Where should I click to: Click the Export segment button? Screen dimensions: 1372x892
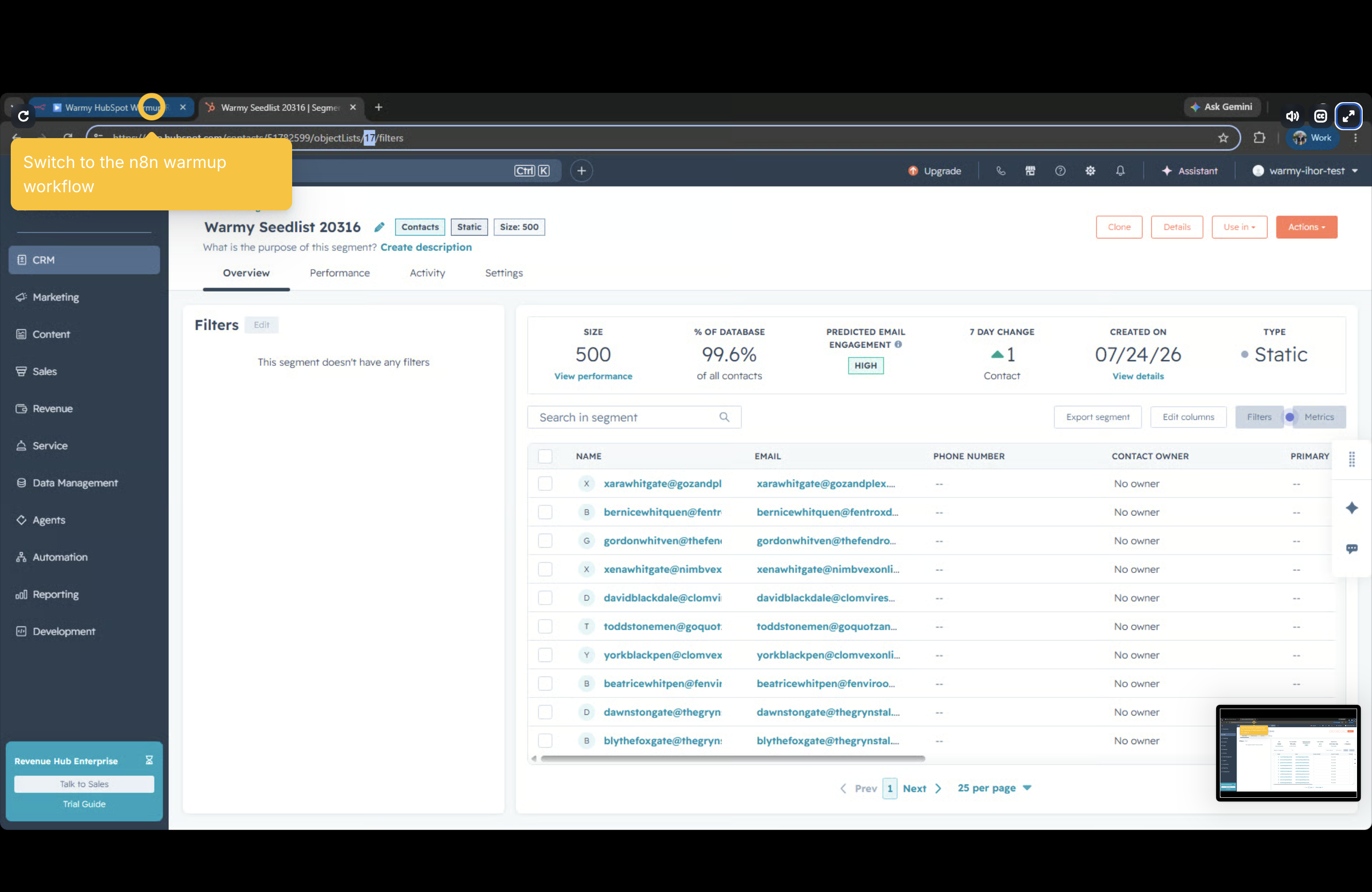coord(1098,417)
